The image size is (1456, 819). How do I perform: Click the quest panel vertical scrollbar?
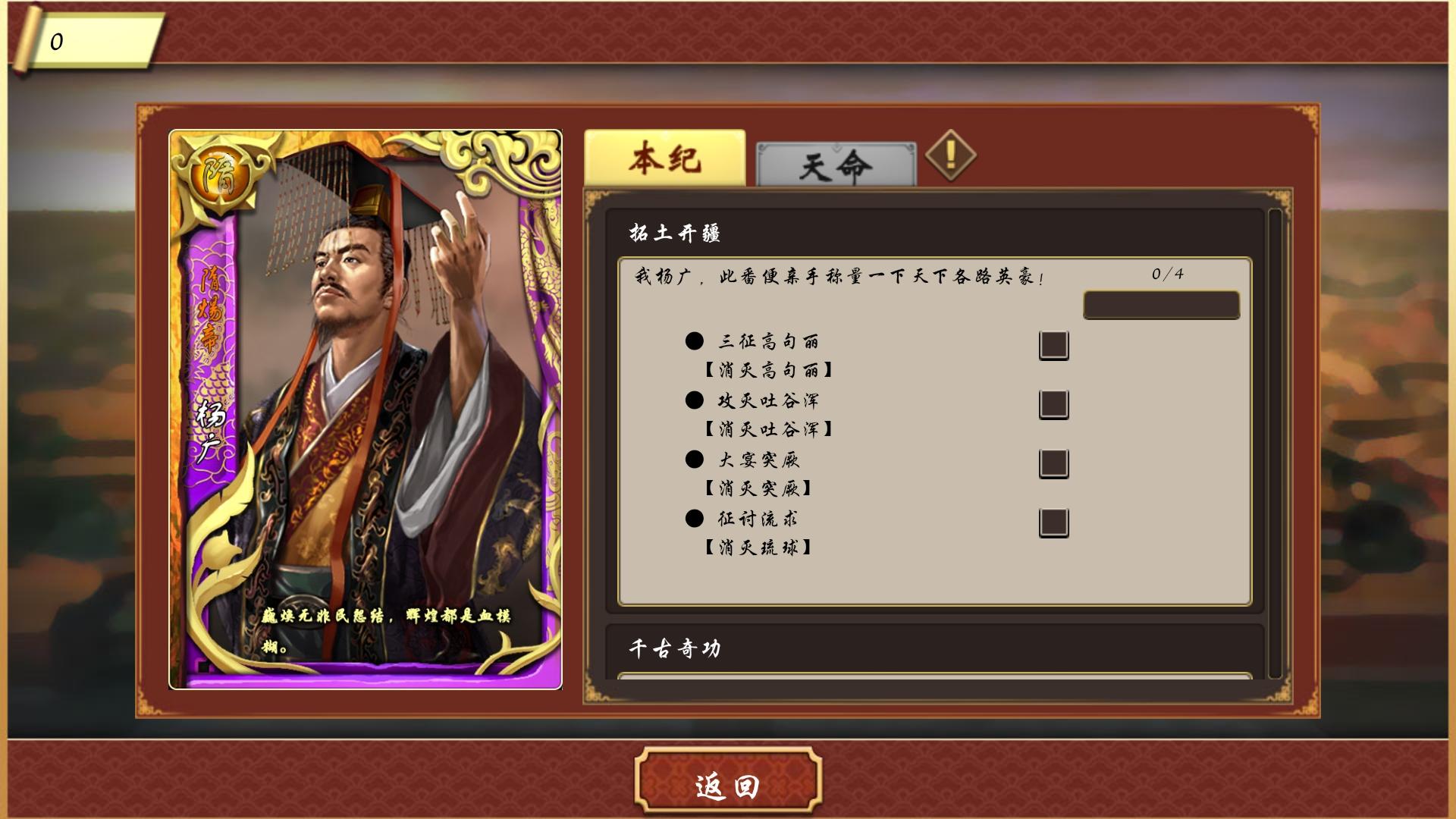click(x=1275, y=444)
